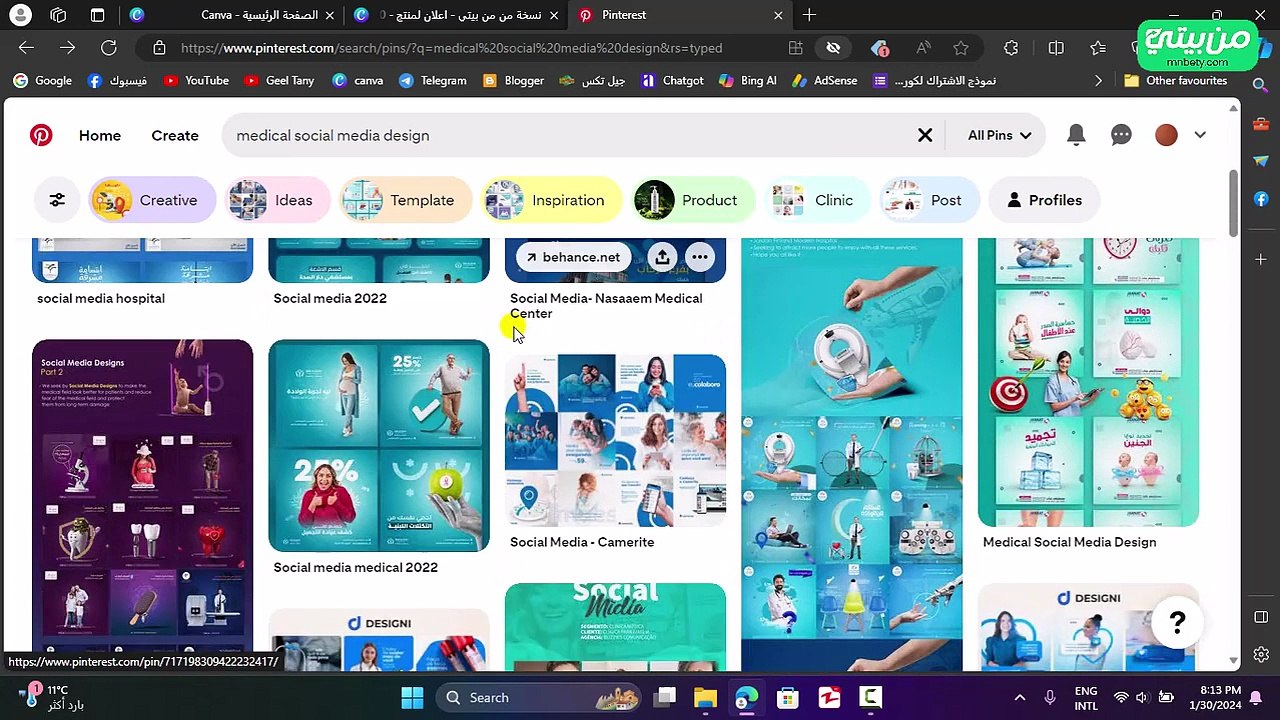Image resolution: width=1280 pixels, height=720 pixels.
Task: Clear the search query with X
Action: tap(925, 135)
